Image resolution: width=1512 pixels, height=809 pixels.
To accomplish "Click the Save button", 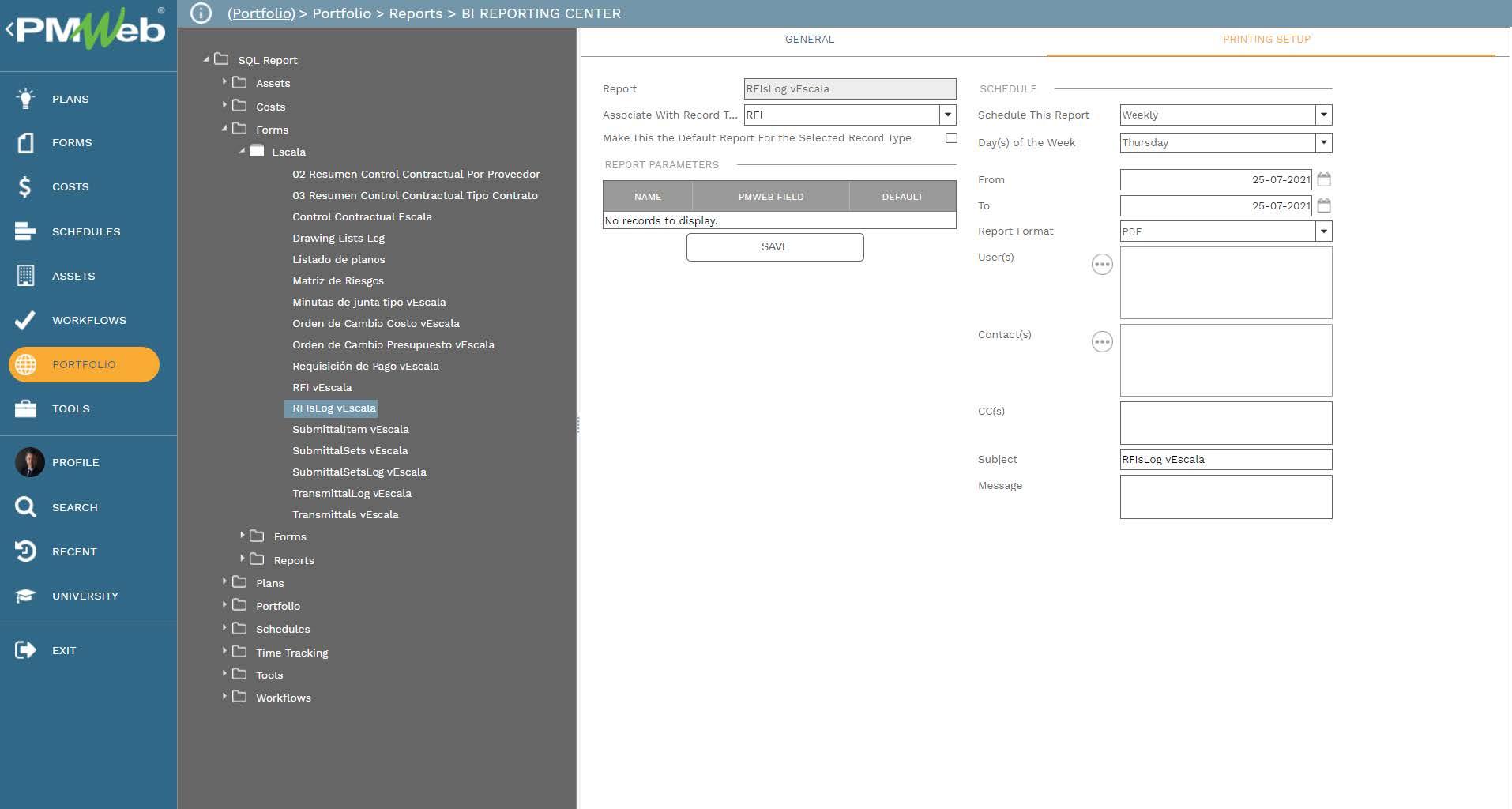I will tap(775, 247).
